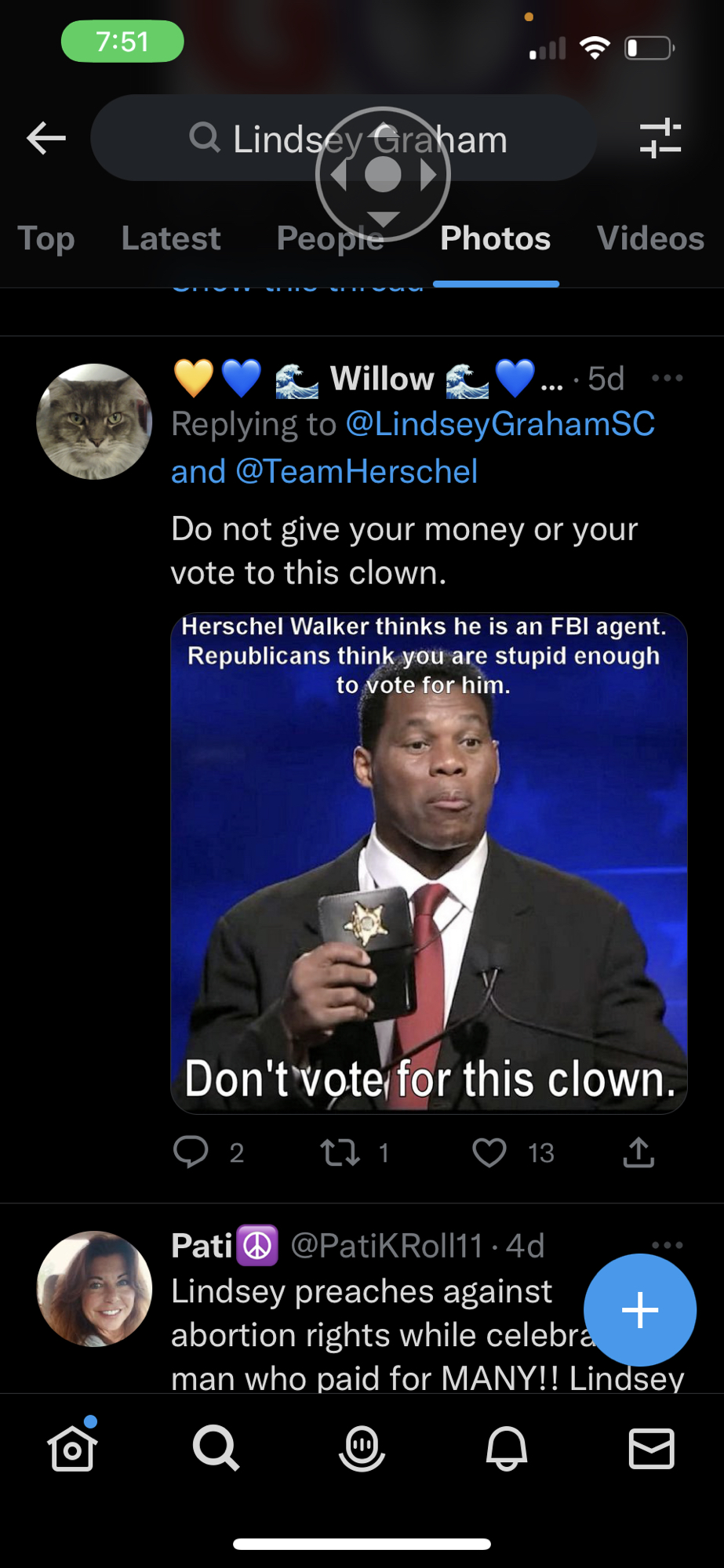Open the @TeamHerschel profile link
This screenshot has height=1568, width=724.
pos(356,472)
